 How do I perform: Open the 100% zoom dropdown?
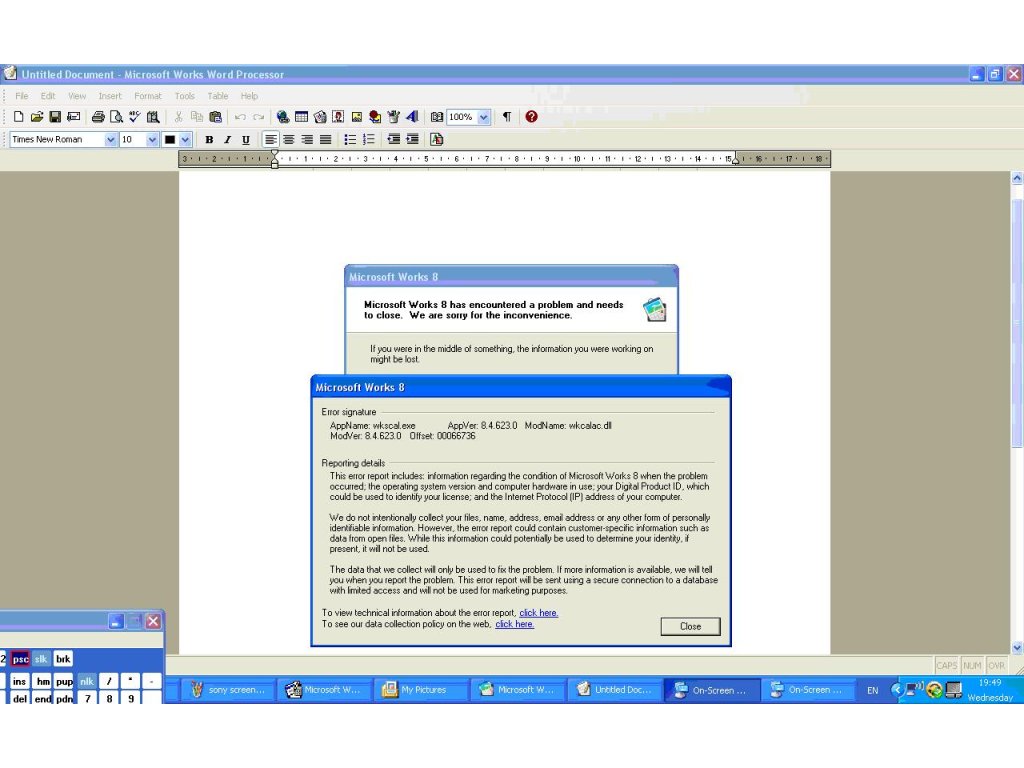(483, 117)
